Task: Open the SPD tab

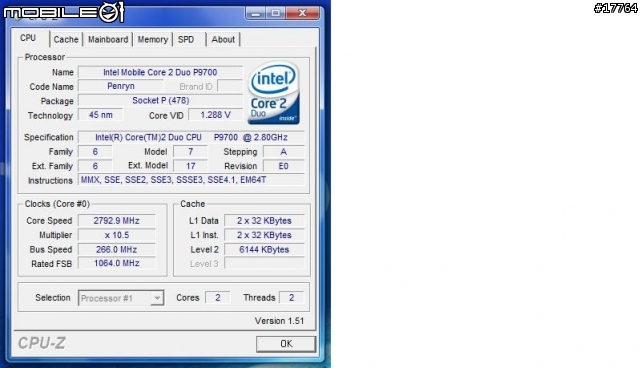Action: (186, 40)
